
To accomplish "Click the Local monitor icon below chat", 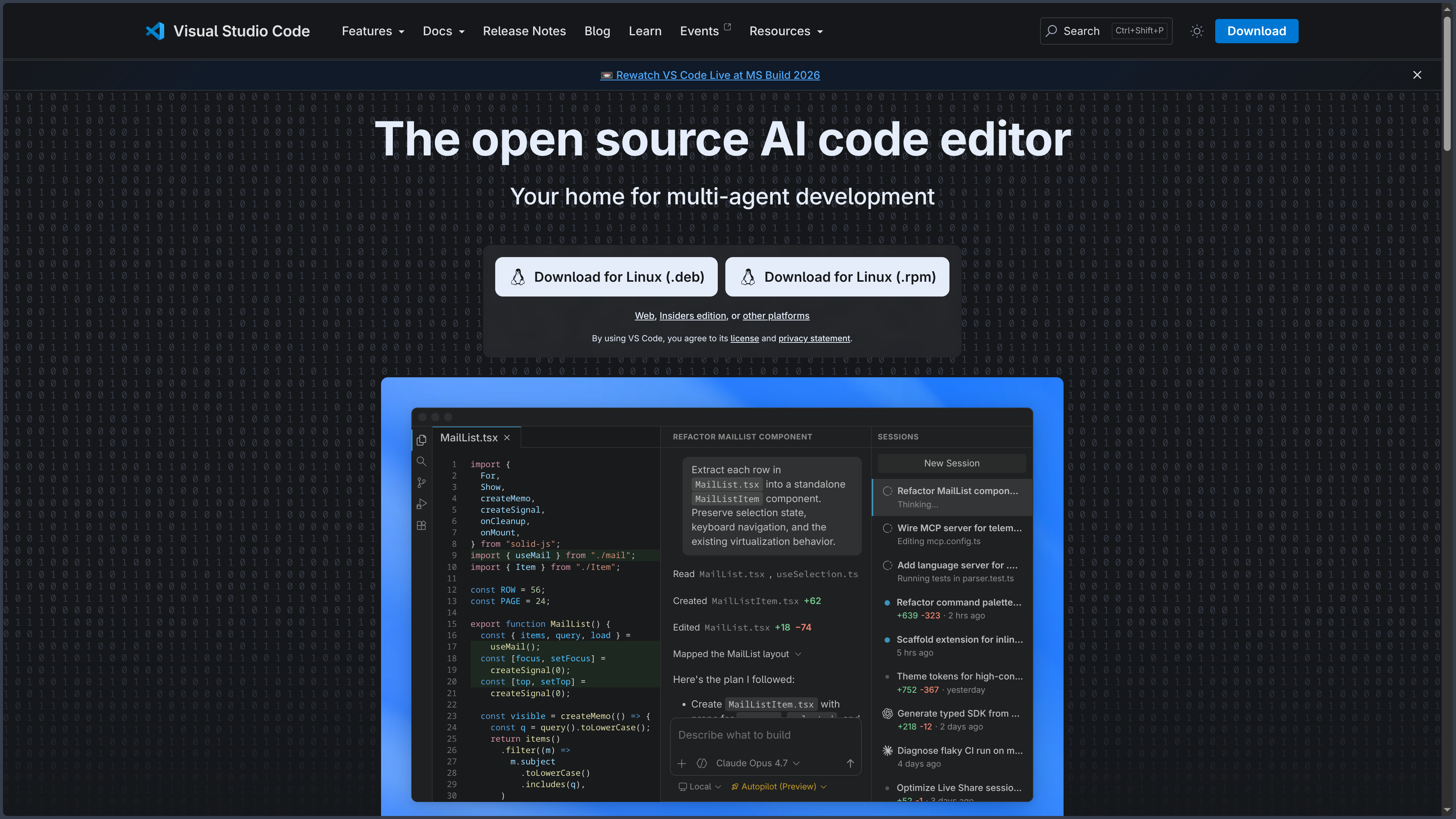I will 682,787.
